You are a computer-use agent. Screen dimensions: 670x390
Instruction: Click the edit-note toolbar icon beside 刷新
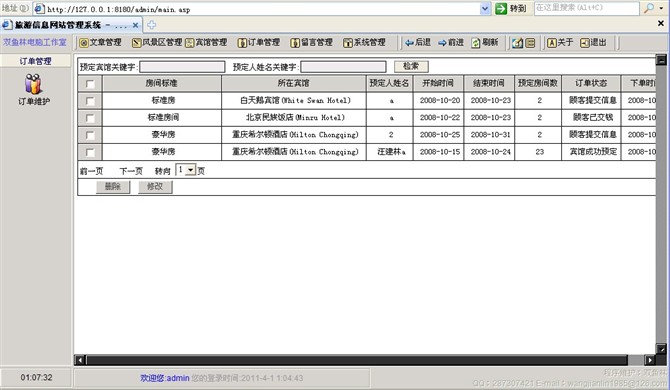pyautogui.click(x=517, y=43)
